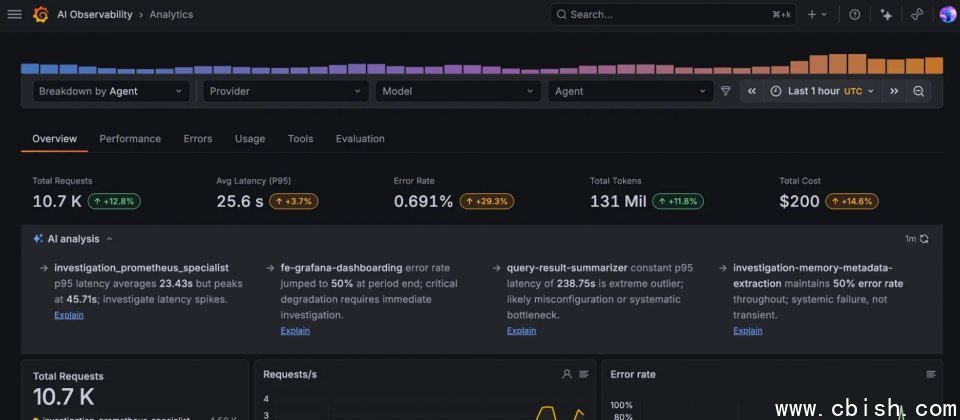Toggle Error rate panel legend list icon

click(931, 374)
